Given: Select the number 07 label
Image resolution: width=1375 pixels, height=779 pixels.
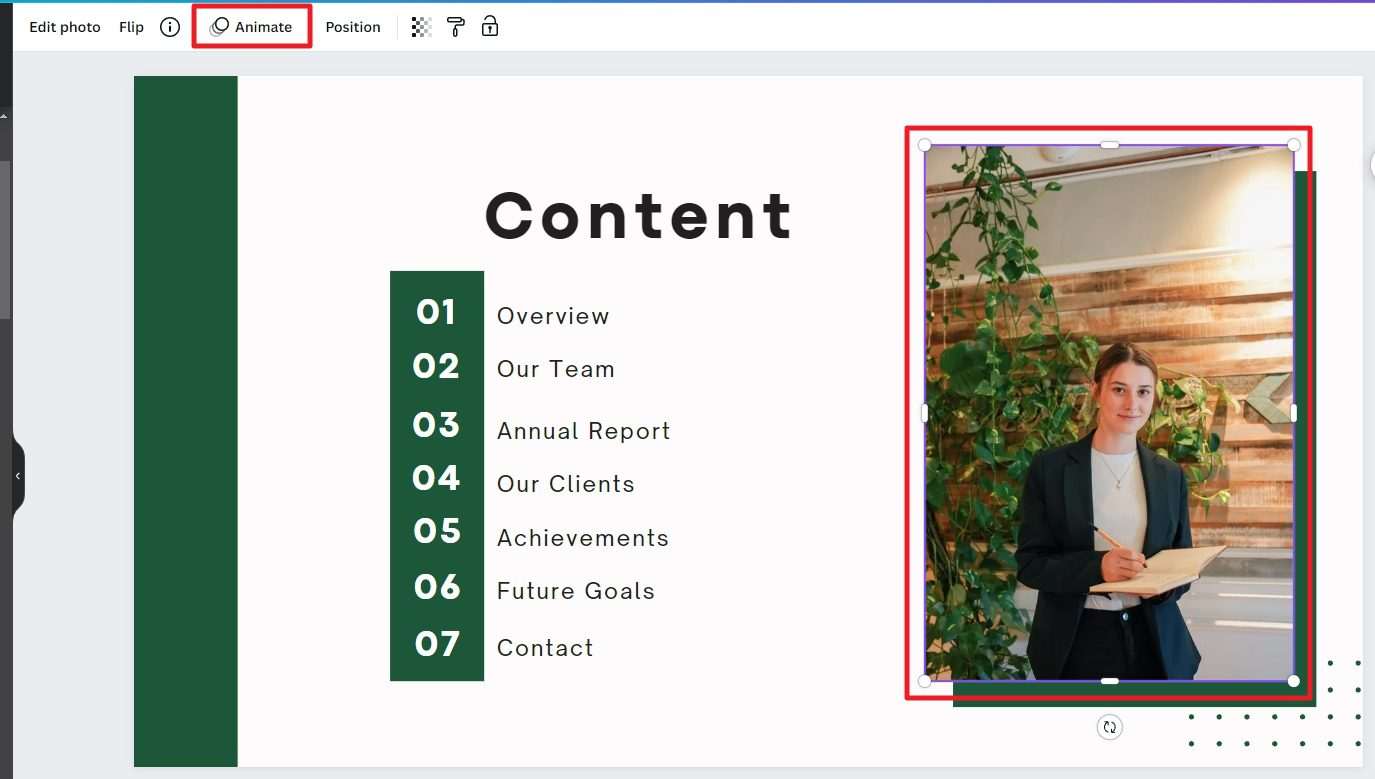Looking at the screenshot, I should pyautogui.click(x=437, y=644).
